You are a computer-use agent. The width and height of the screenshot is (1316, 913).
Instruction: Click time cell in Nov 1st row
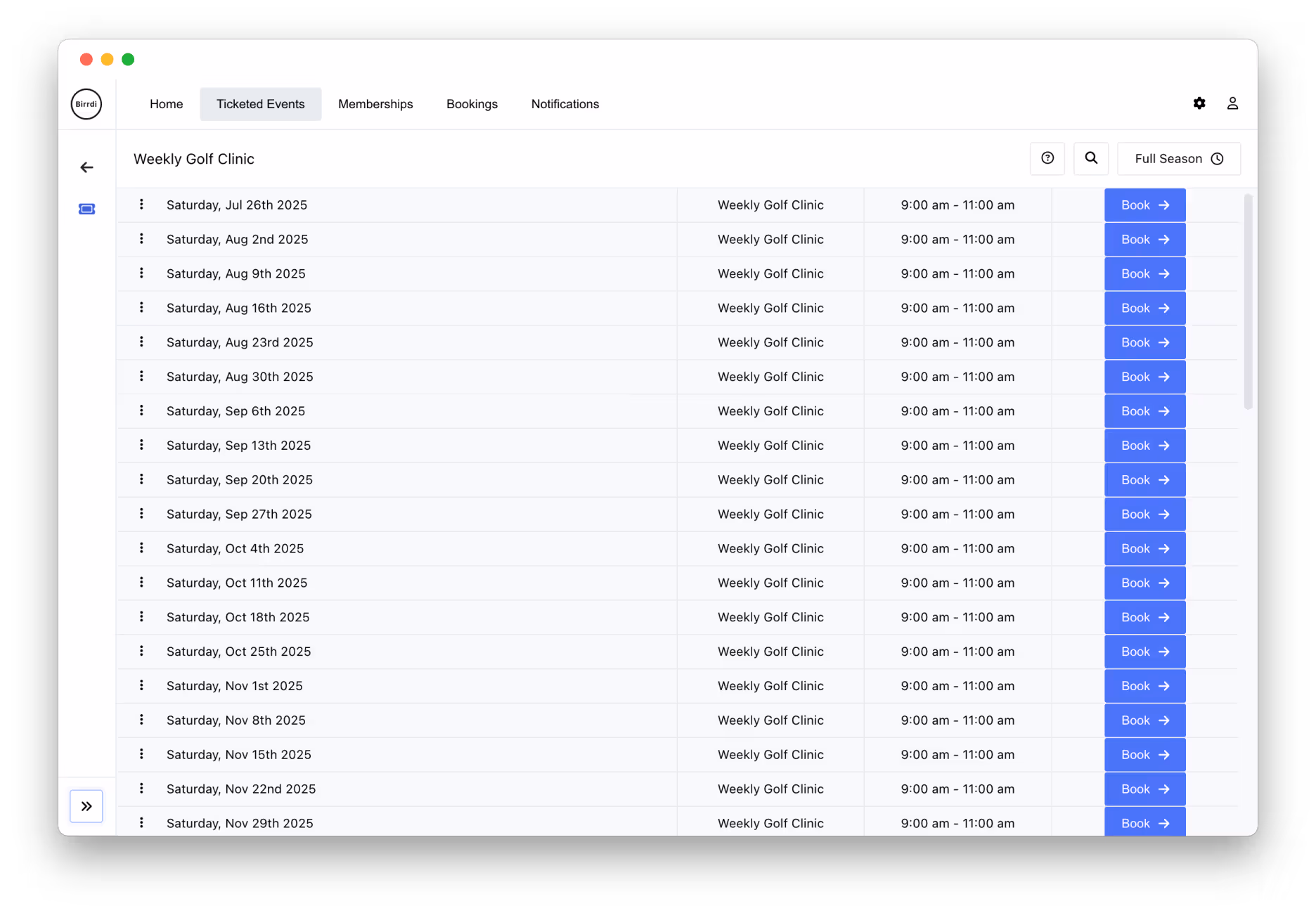click(x=957, y=686)
